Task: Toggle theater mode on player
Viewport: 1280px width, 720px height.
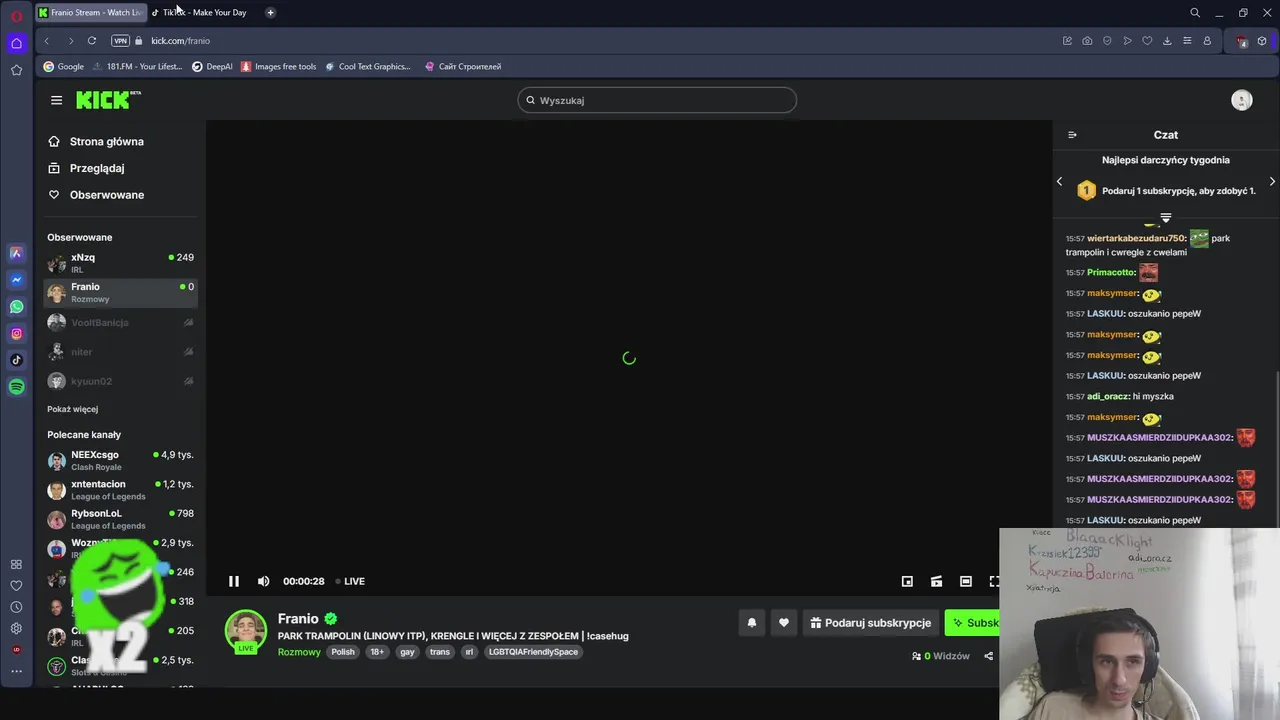Action: coord(965,581)
